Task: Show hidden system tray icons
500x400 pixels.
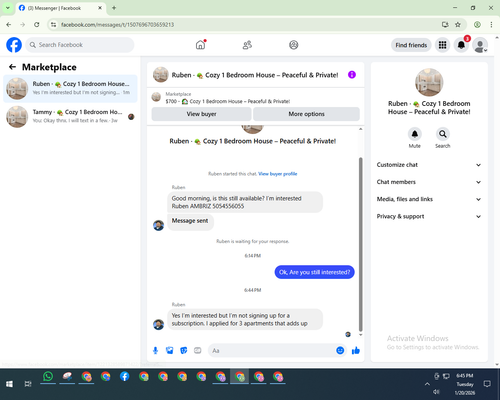Action: point(427,384)
